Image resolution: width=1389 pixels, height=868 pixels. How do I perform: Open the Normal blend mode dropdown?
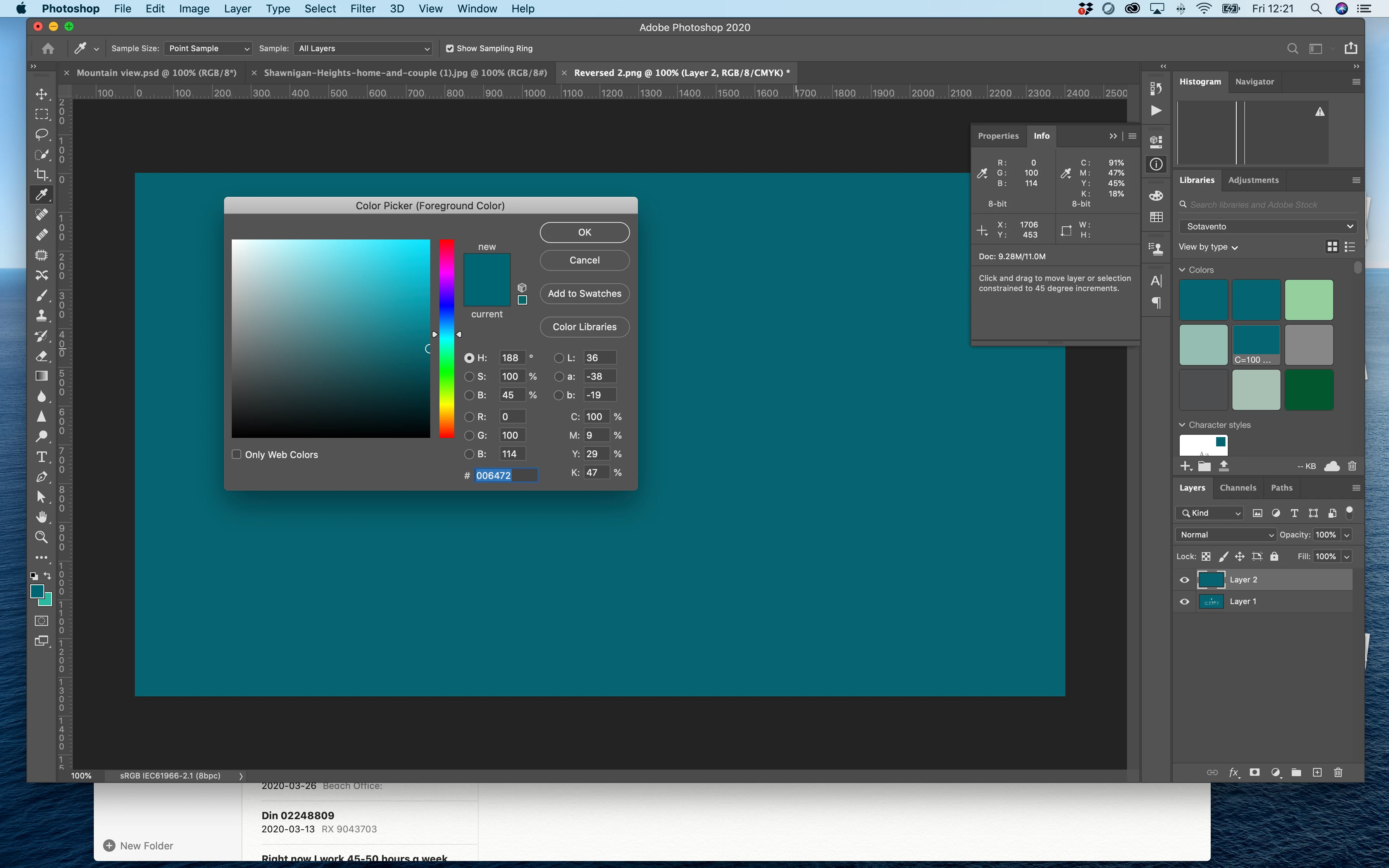coord(1225,534)
